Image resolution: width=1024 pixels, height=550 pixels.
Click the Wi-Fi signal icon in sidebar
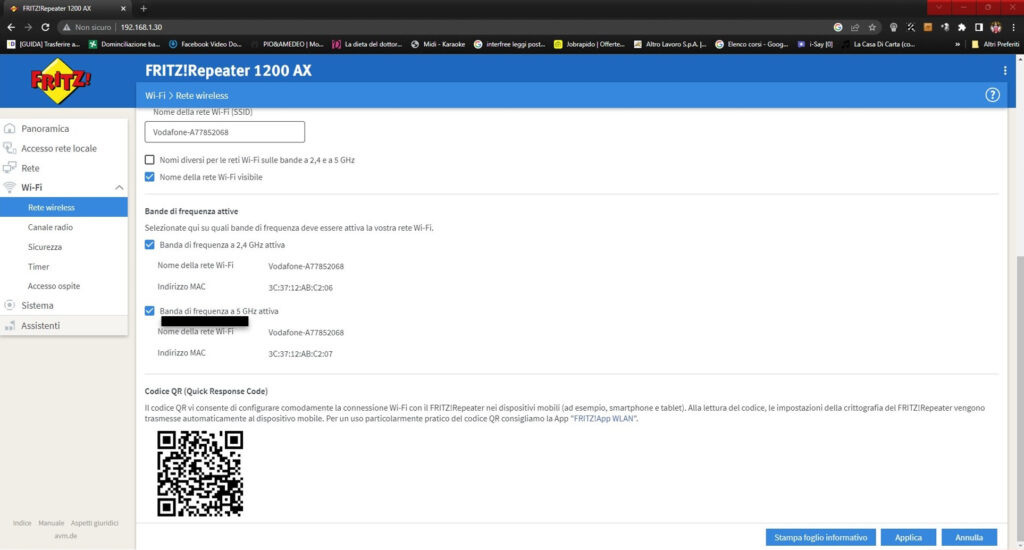(10, 187)
